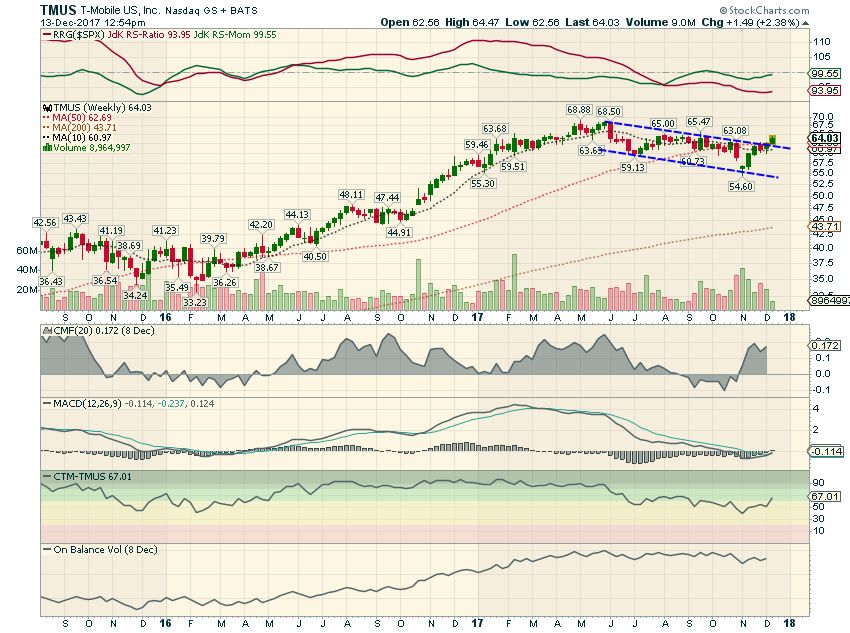
Task: Click the 63.08 price label
Action: tap(735, 130)
